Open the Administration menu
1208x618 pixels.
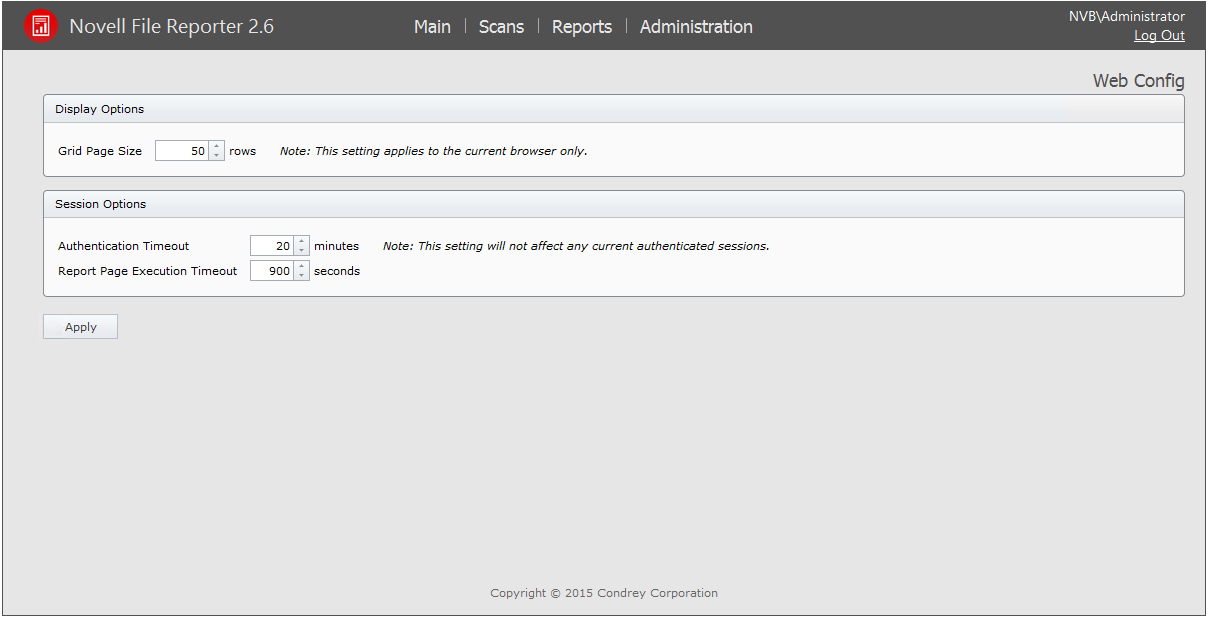(696, 27)
